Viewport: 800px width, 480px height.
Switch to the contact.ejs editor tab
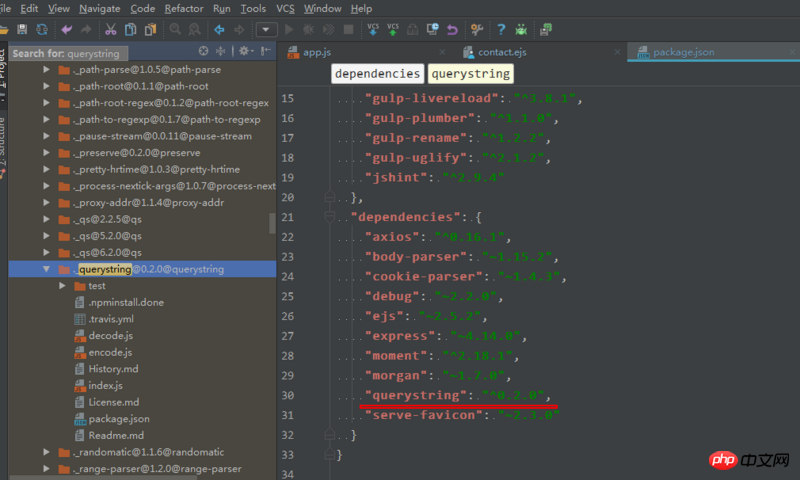(502, 52)
